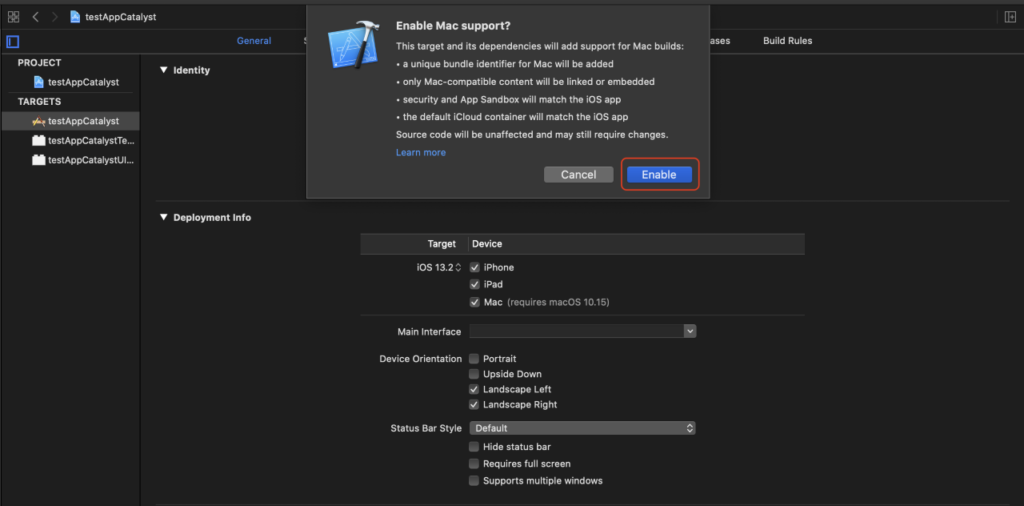Select the General tab
Screen dimensions: 1024x506
(x=254, y=41)
